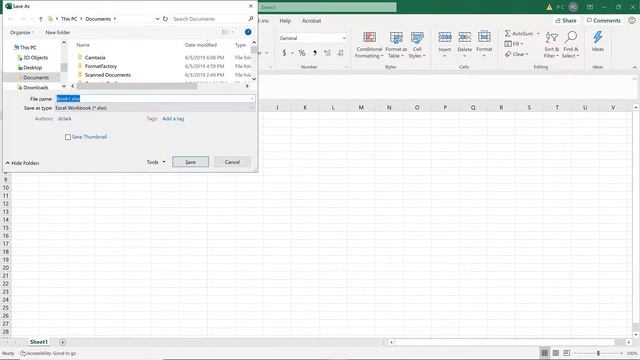Launch the Ideas pane
Image resolution: width=640 pixels, height=360 pixels.
click(x=598, y=41)
